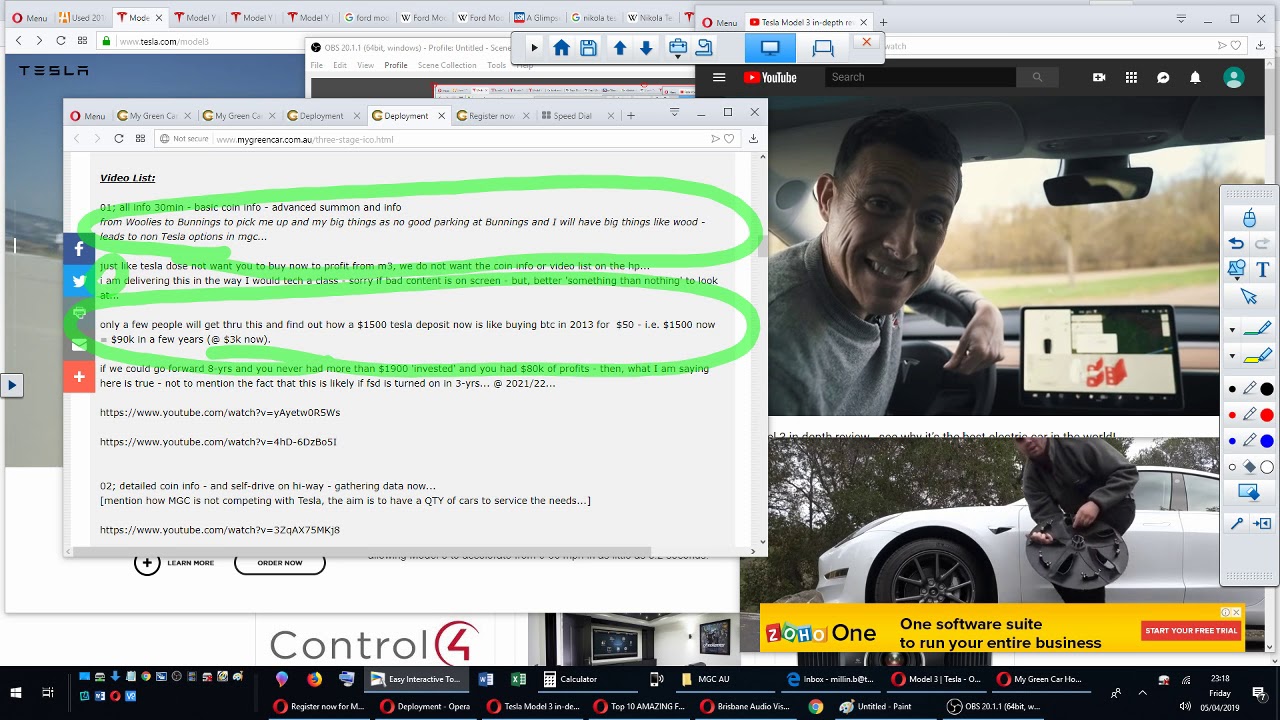Select the mouse tool in annotation palette
The image size is (1280, 720).
coord(1249,218)
